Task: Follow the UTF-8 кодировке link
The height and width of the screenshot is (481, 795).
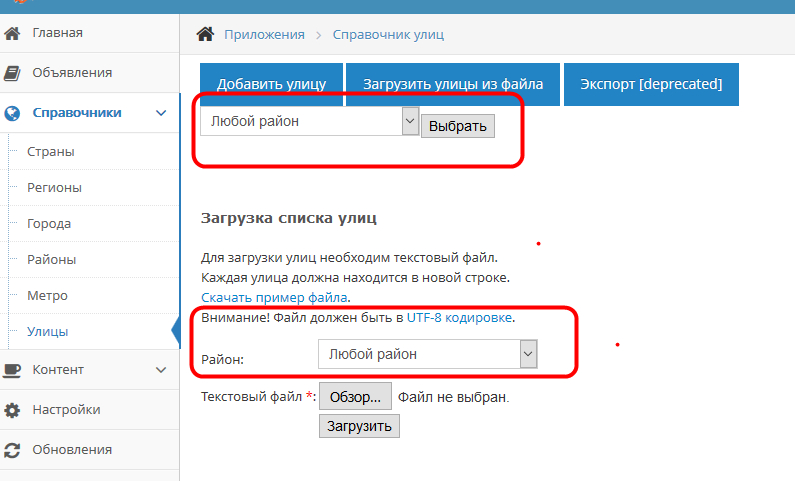Action: tap(459, 318)
